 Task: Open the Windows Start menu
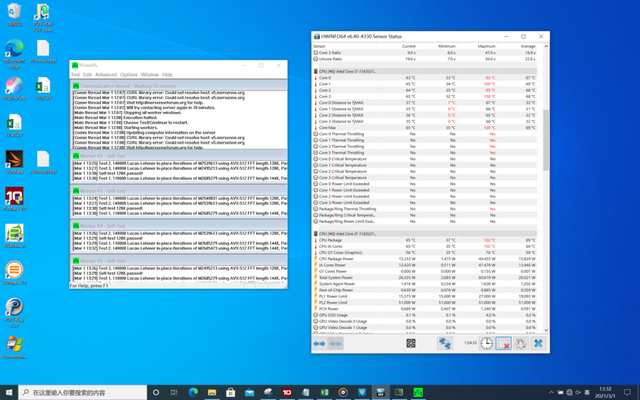coord(9,392)
